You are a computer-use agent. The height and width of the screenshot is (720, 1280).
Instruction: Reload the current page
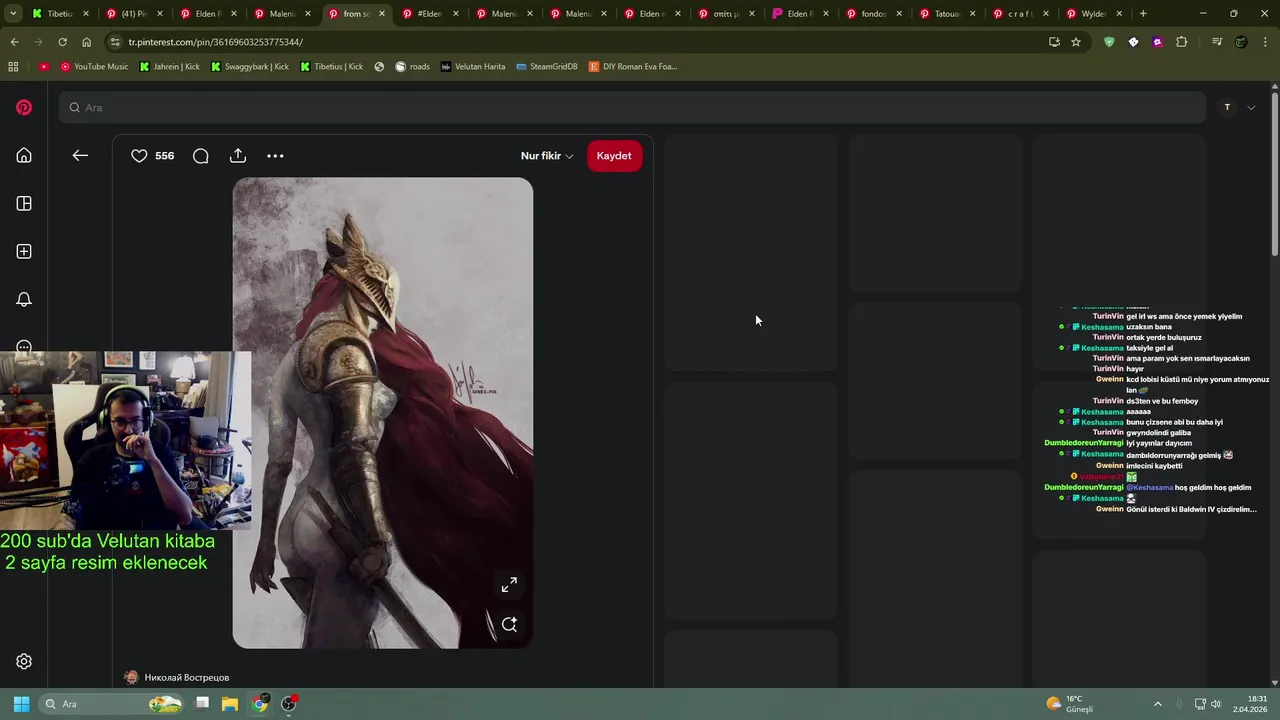pos(62,42)
